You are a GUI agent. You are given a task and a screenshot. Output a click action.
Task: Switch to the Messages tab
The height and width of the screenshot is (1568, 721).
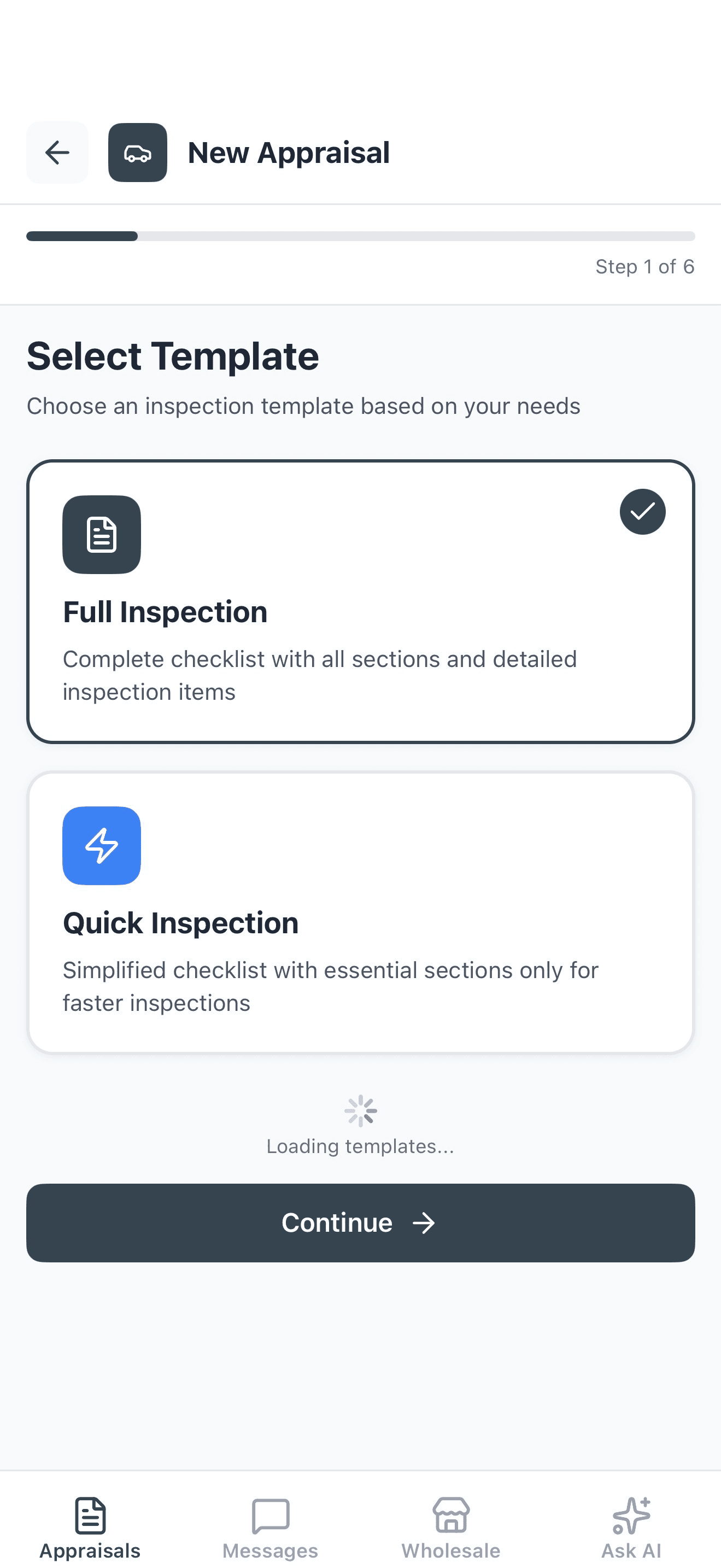click(269, 1528)
